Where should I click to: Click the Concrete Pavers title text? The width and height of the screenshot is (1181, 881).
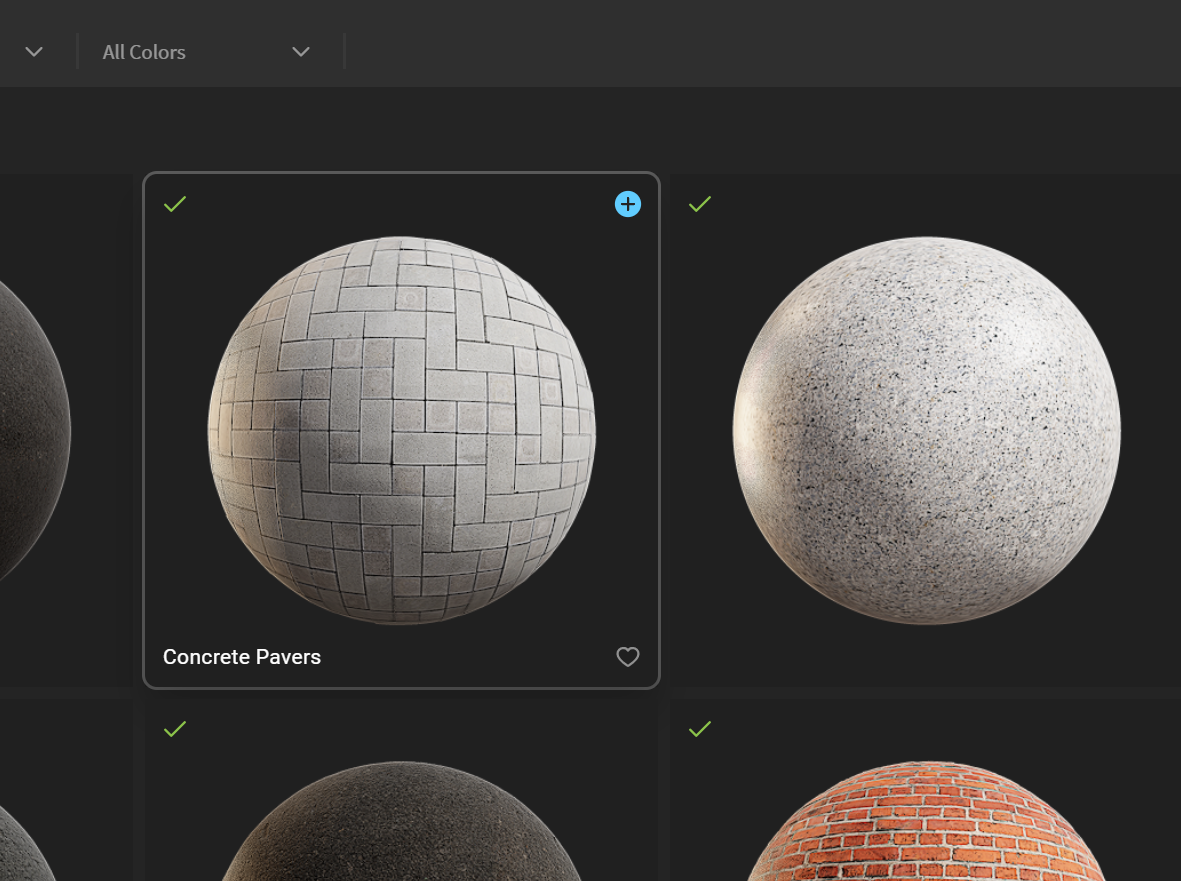[242, 657]
